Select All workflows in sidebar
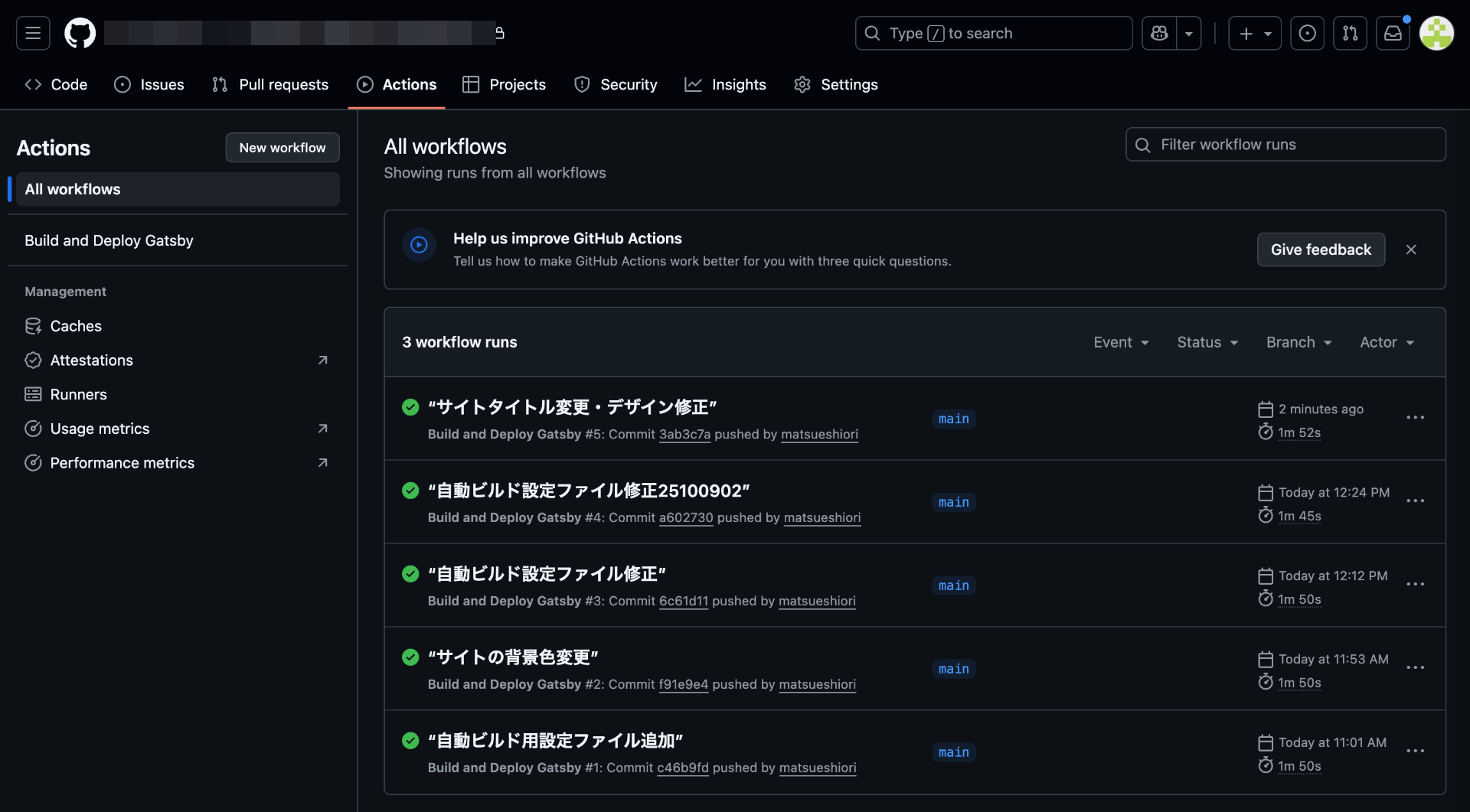 [x=178, y=189]
